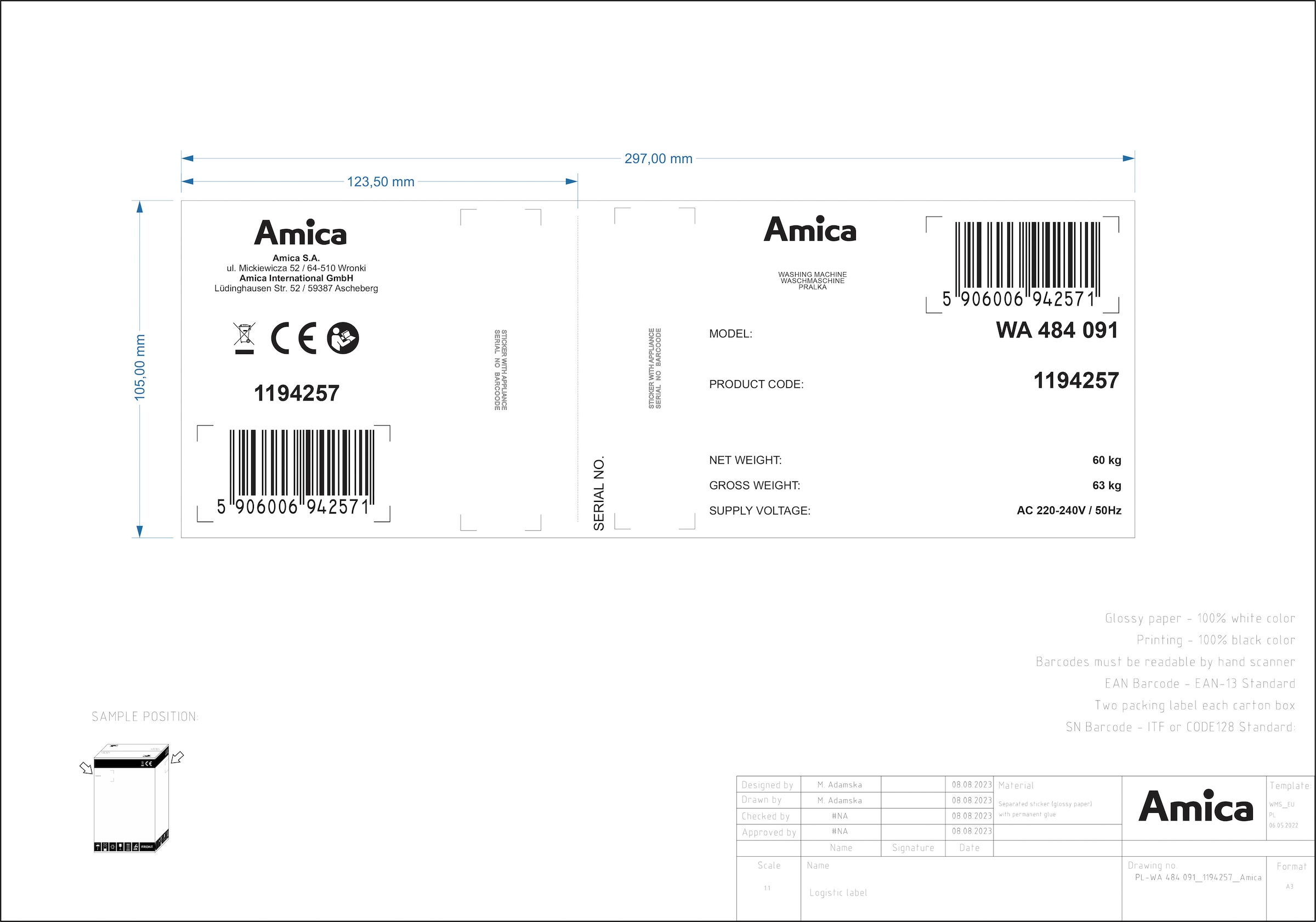
Task: Select the Amica logo above WASHING MACHINE text
Action: pos(810,229)
